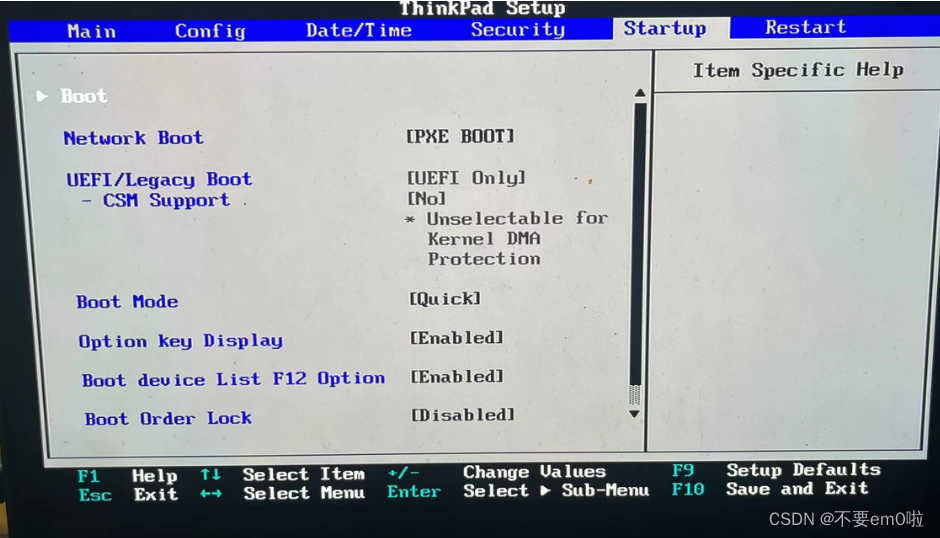The image size is (940, 538).
Task: Click the Unselectable for Kernel DMA note
Action: 507,239
